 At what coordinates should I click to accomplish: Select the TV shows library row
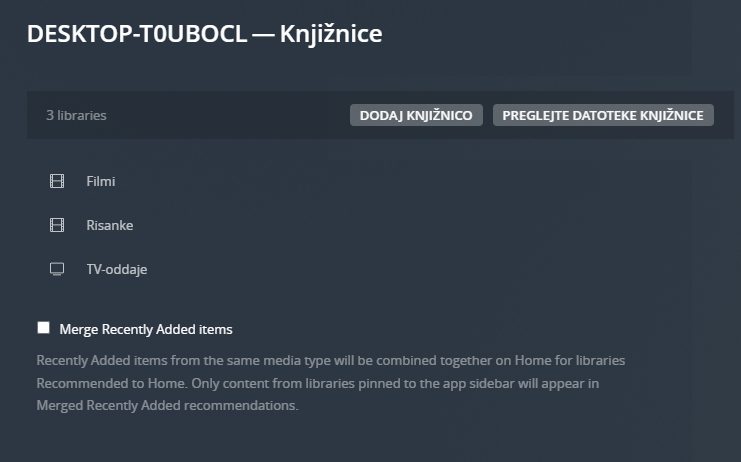pyautogui.click(x=380, y=269)
